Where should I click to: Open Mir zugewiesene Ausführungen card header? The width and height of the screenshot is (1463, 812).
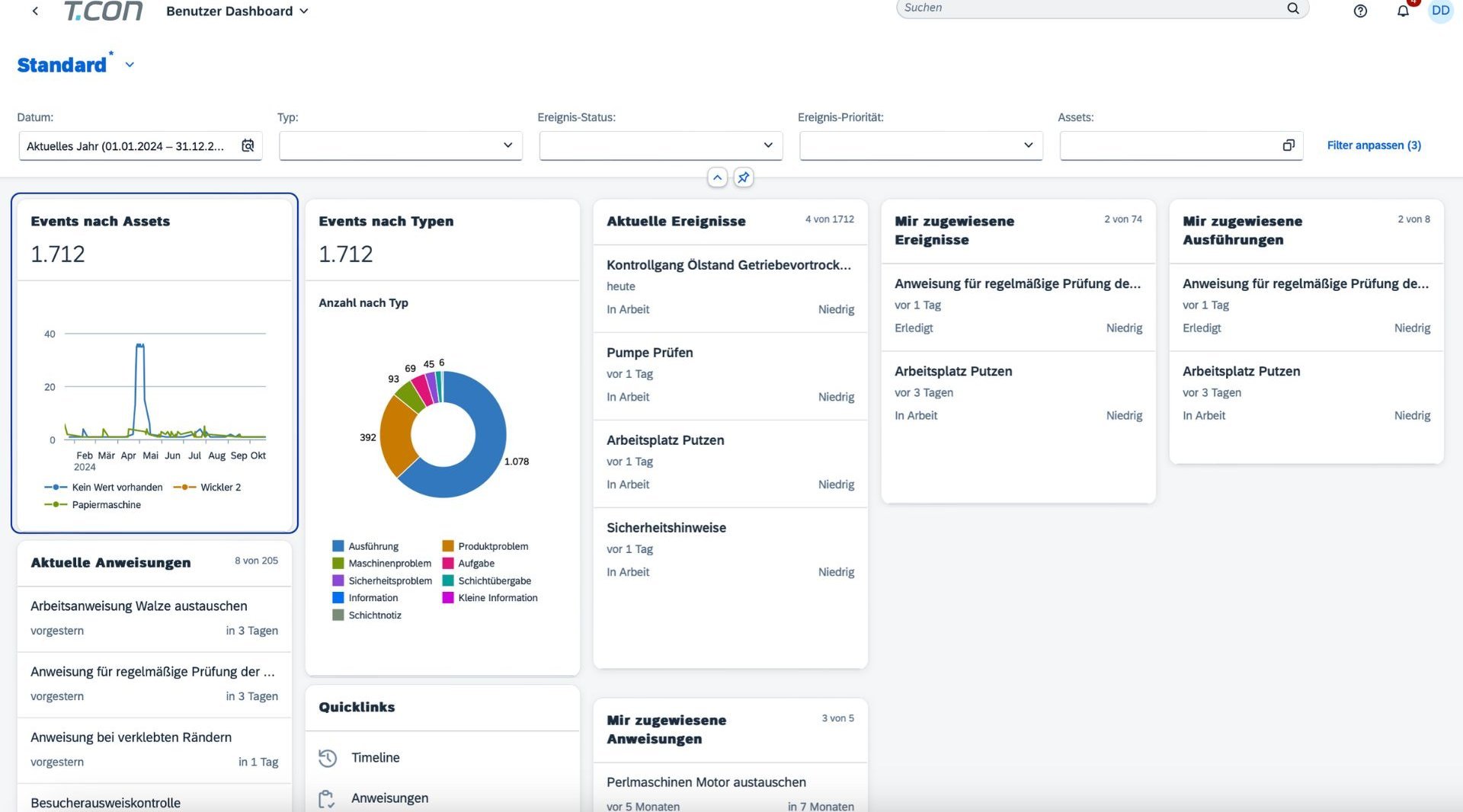1307,231
